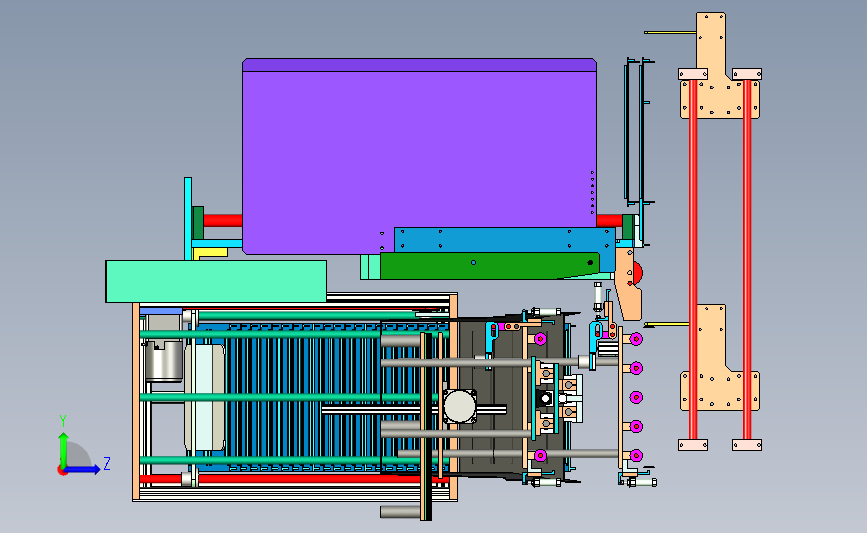Click black pivot hole on green arm
The height and width of the screenshot is (533, 867).
coord(590,263)
